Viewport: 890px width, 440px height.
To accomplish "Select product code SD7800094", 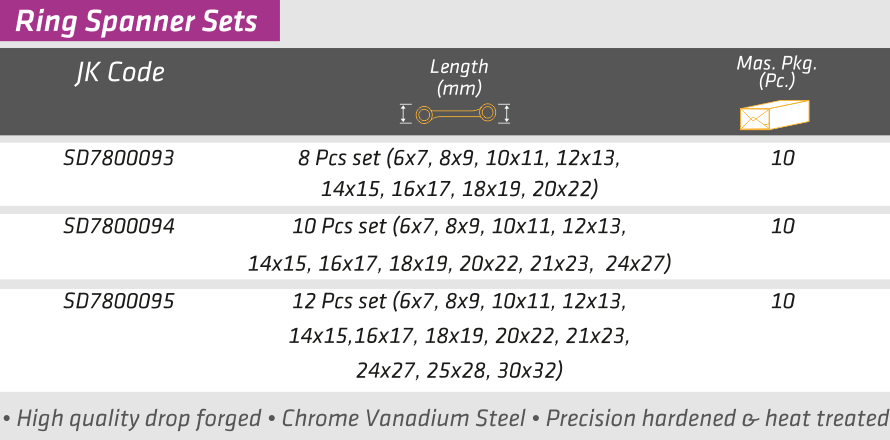I will pos(118,227).
